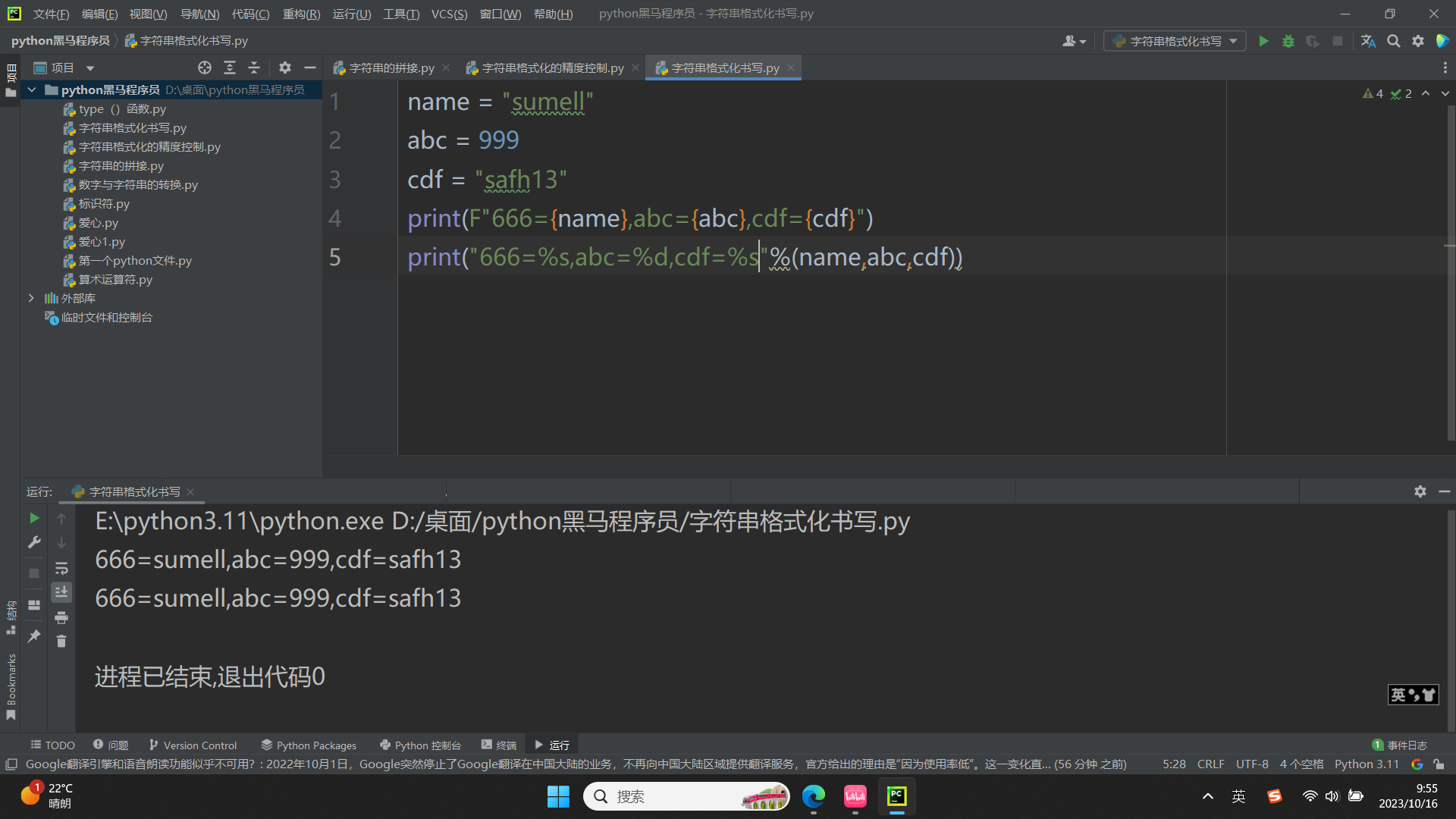Collapse all in project panel

coord(254,67)
